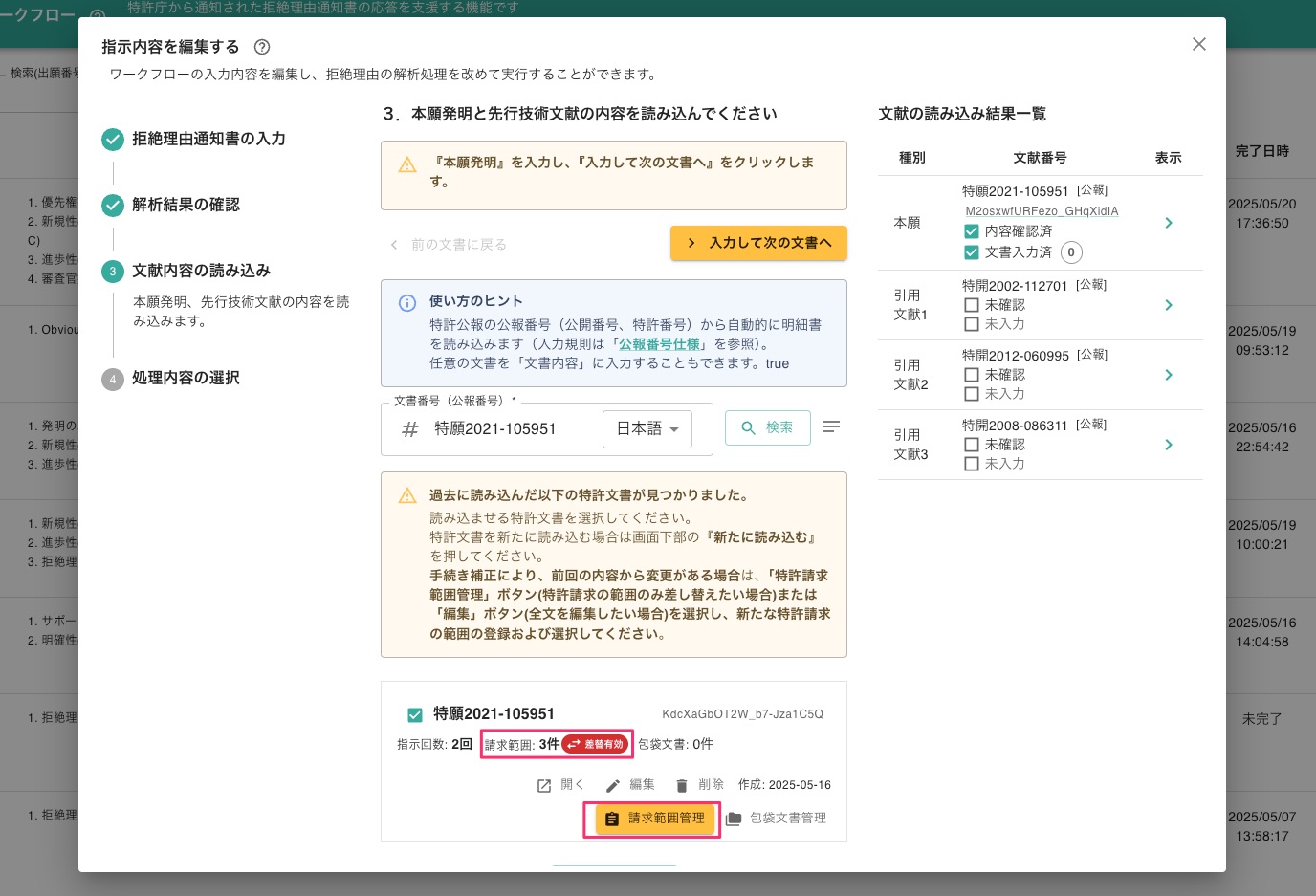Click warning icon in 過去に読み込んだ alert

(407, 495)
